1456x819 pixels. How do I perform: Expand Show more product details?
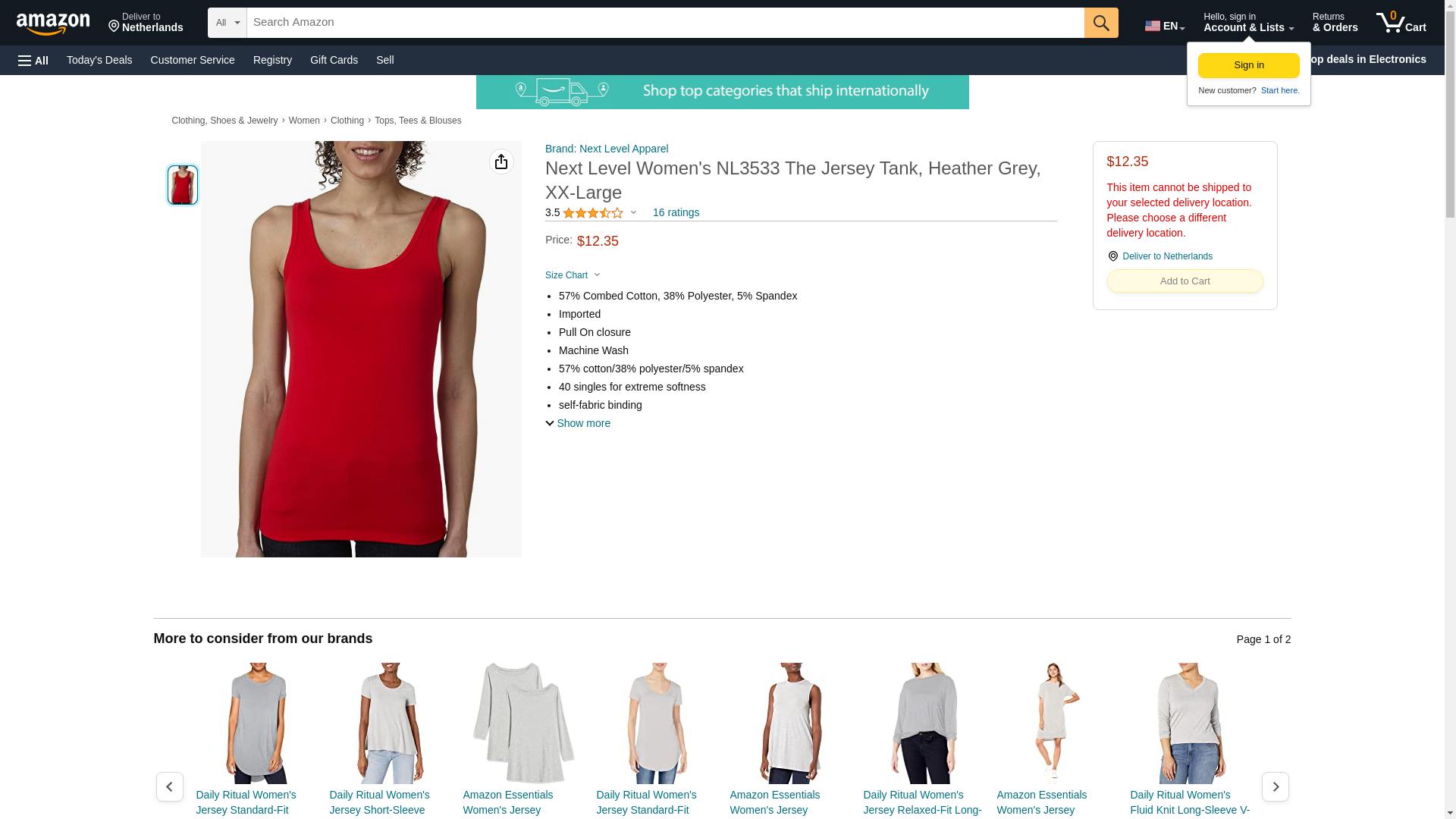pyautogui.click(x=578, y=423)
